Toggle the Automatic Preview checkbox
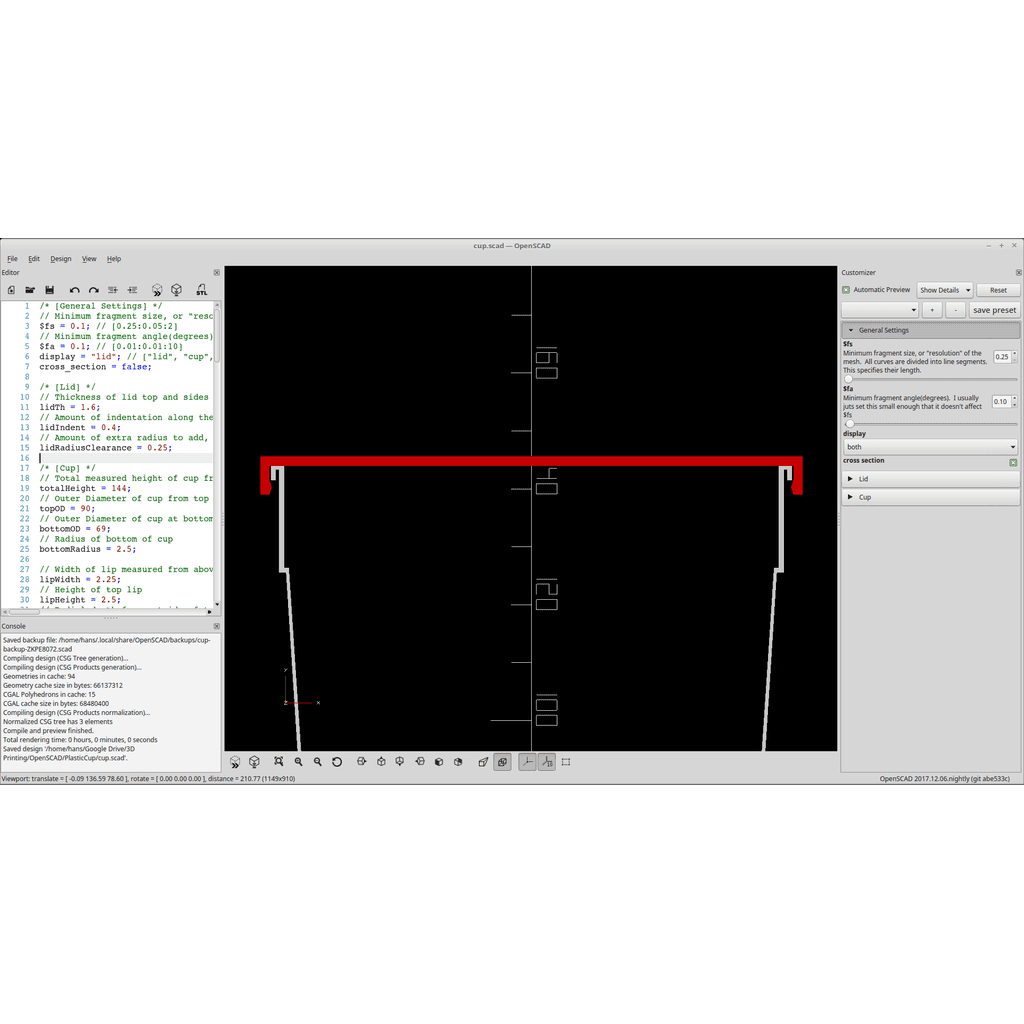 (x=846, y=290)
